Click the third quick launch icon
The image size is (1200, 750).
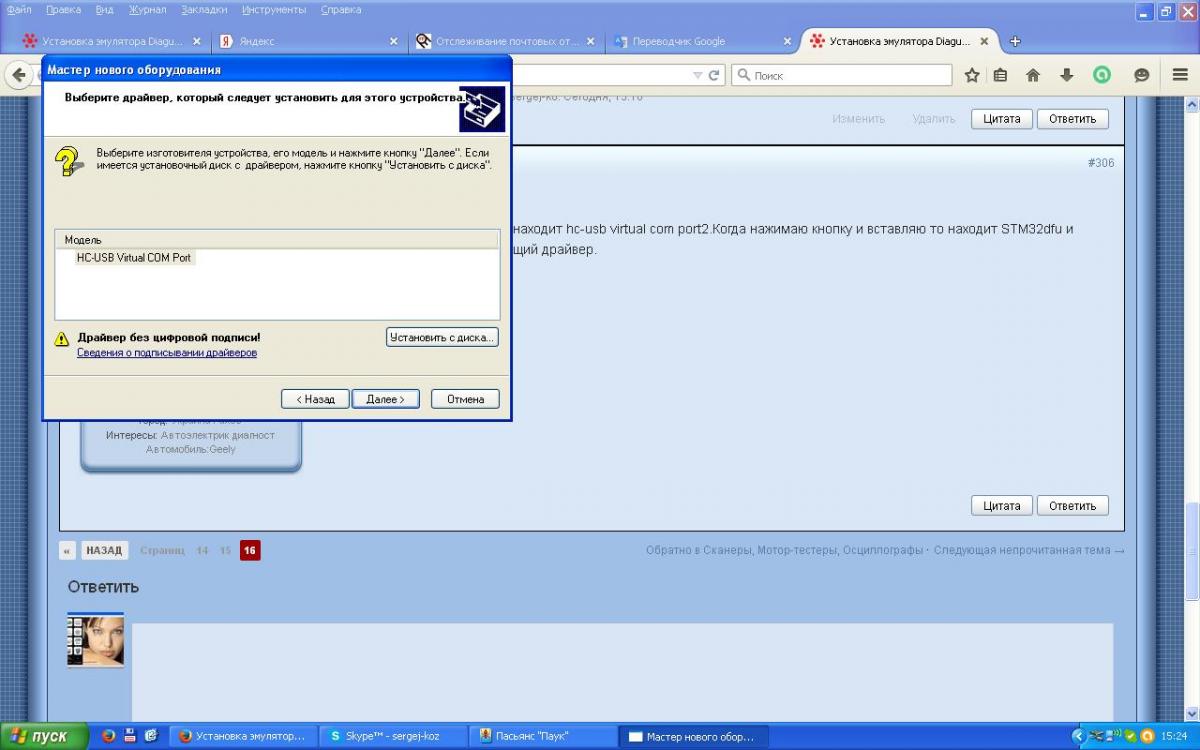151,736
